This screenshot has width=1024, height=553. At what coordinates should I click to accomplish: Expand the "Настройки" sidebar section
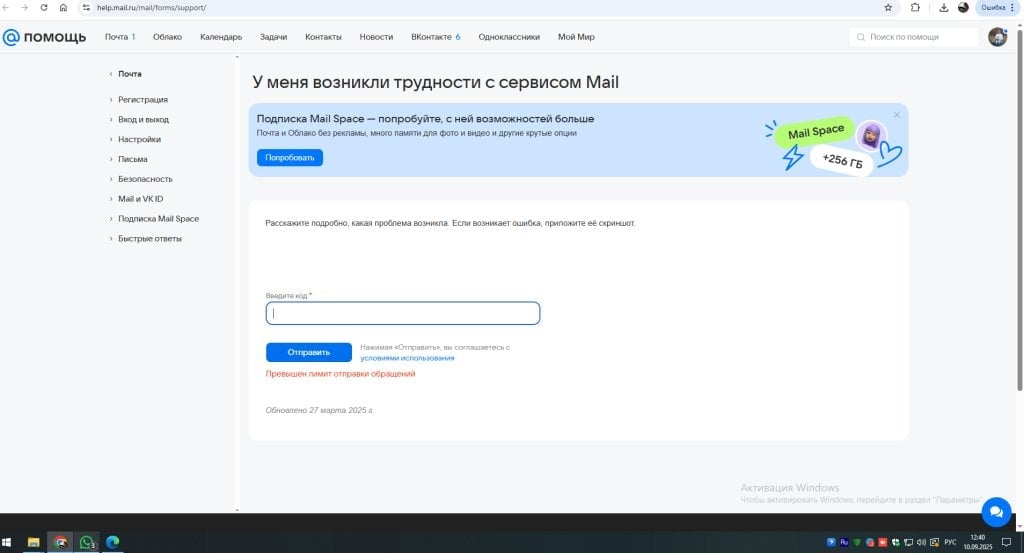click(x=139, y=139)
